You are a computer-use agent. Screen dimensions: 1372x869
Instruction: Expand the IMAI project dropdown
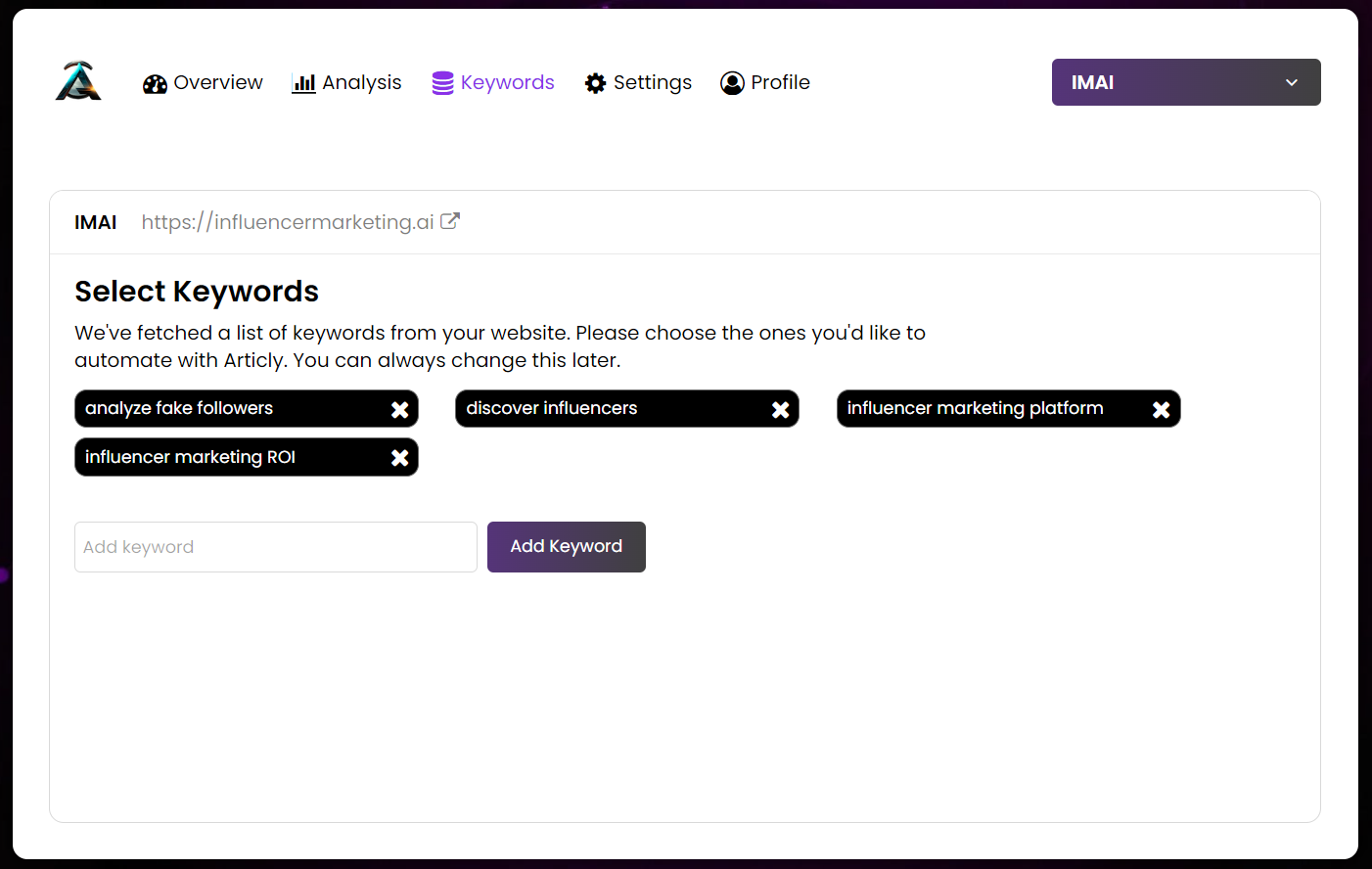(x=1186, y=82)
